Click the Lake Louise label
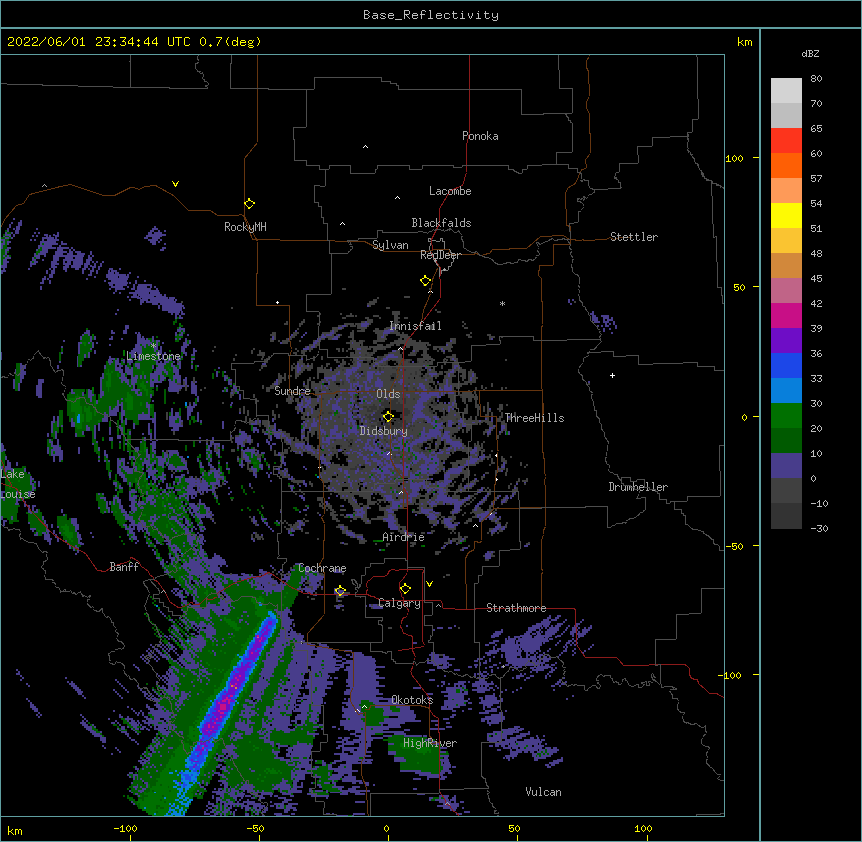The image size is (862, 842). [x=16, y=484]
